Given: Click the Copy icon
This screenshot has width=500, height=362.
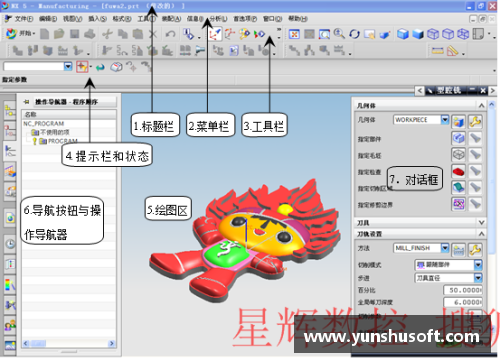Looking at the screenshot, I should click(x=123, y=34).
